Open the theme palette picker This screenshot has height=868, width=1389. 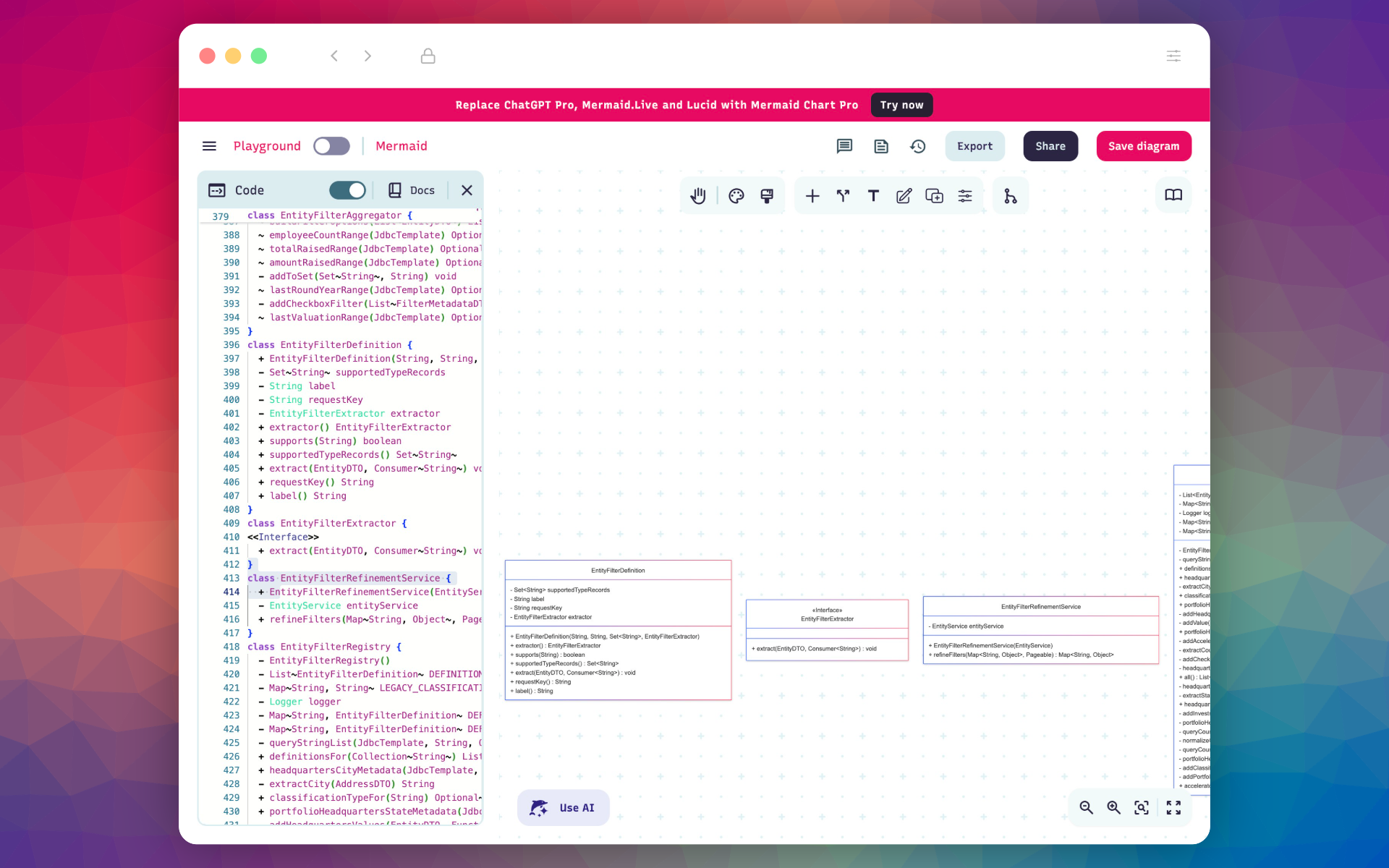point(736,195)
